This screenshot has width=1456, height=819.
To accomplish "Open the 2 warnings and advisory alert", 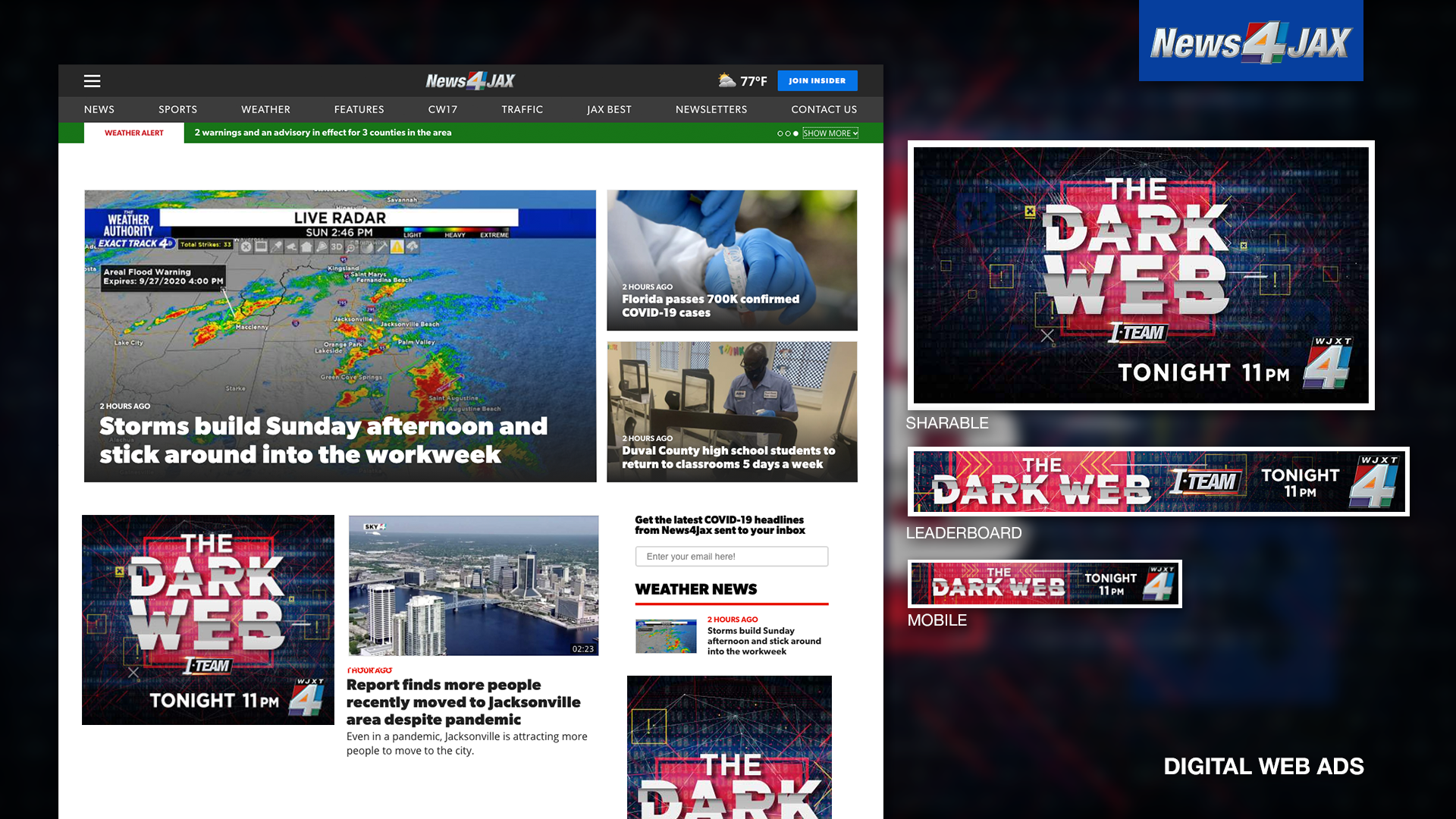I will (x=323, y=133).
